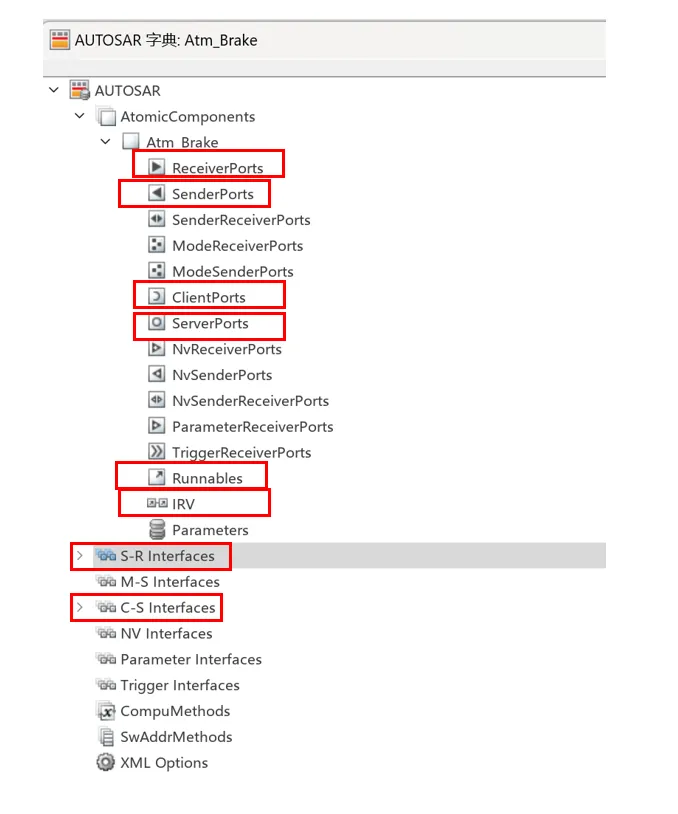Click the Parameters database stack icon
The height and width of the screenshot is (814, 678).
[157, 530]
